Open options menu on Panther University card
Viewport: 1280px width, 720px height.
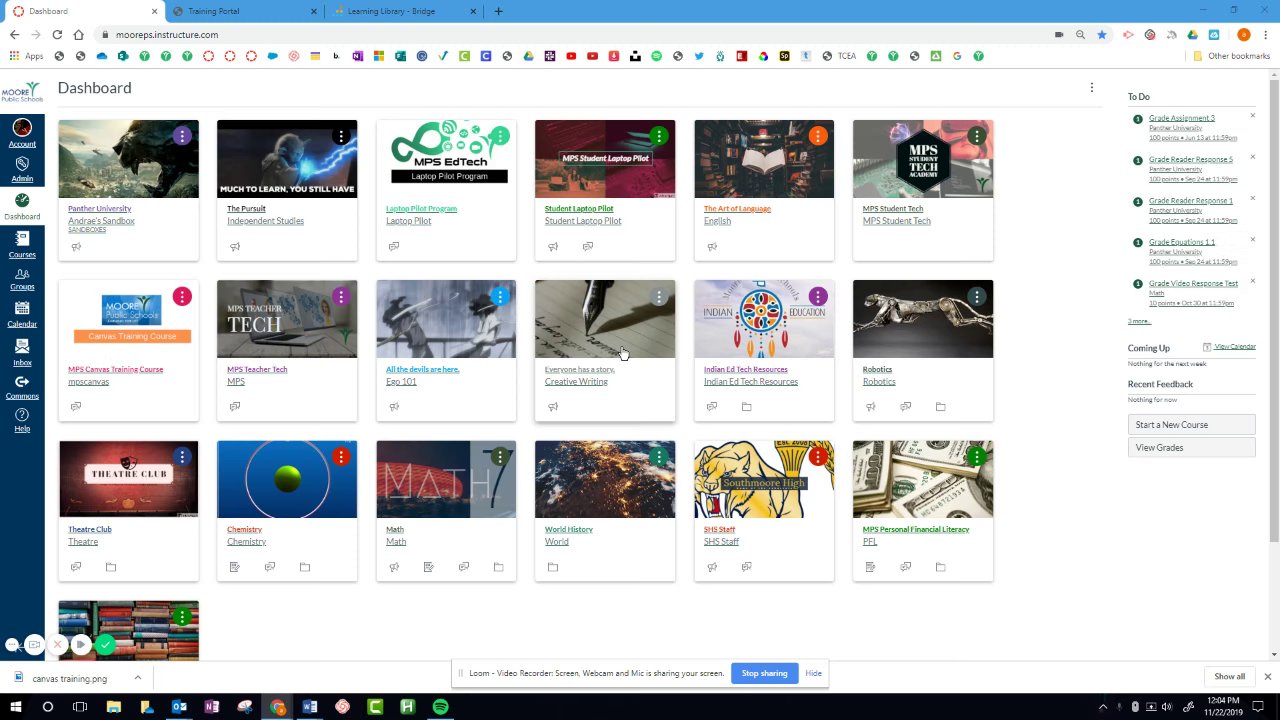[x=182, y=136]
